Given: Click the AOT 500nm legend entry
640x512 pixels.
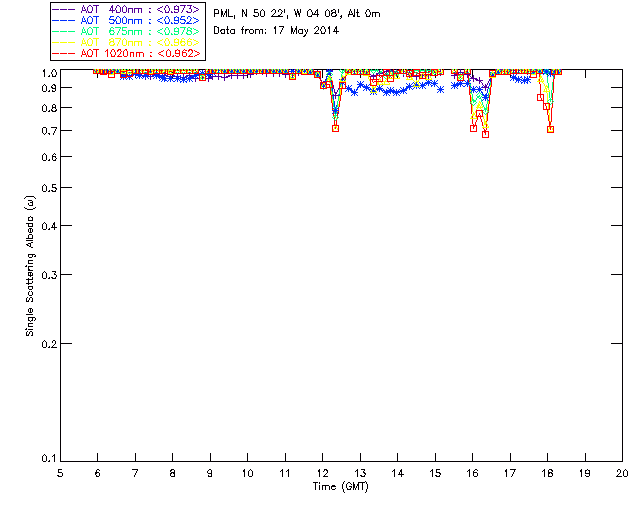Looking at the screenshot, I should tap(126, 20).
